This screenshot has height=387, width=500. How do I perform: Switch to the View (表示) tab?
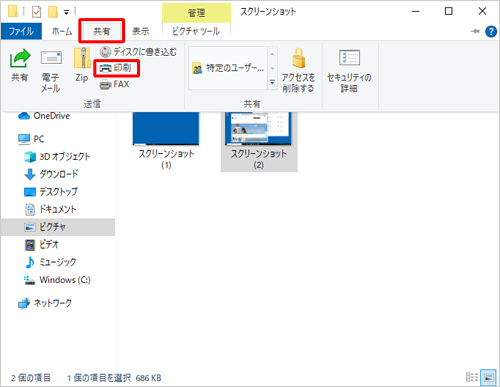click(x=141, y=31)
